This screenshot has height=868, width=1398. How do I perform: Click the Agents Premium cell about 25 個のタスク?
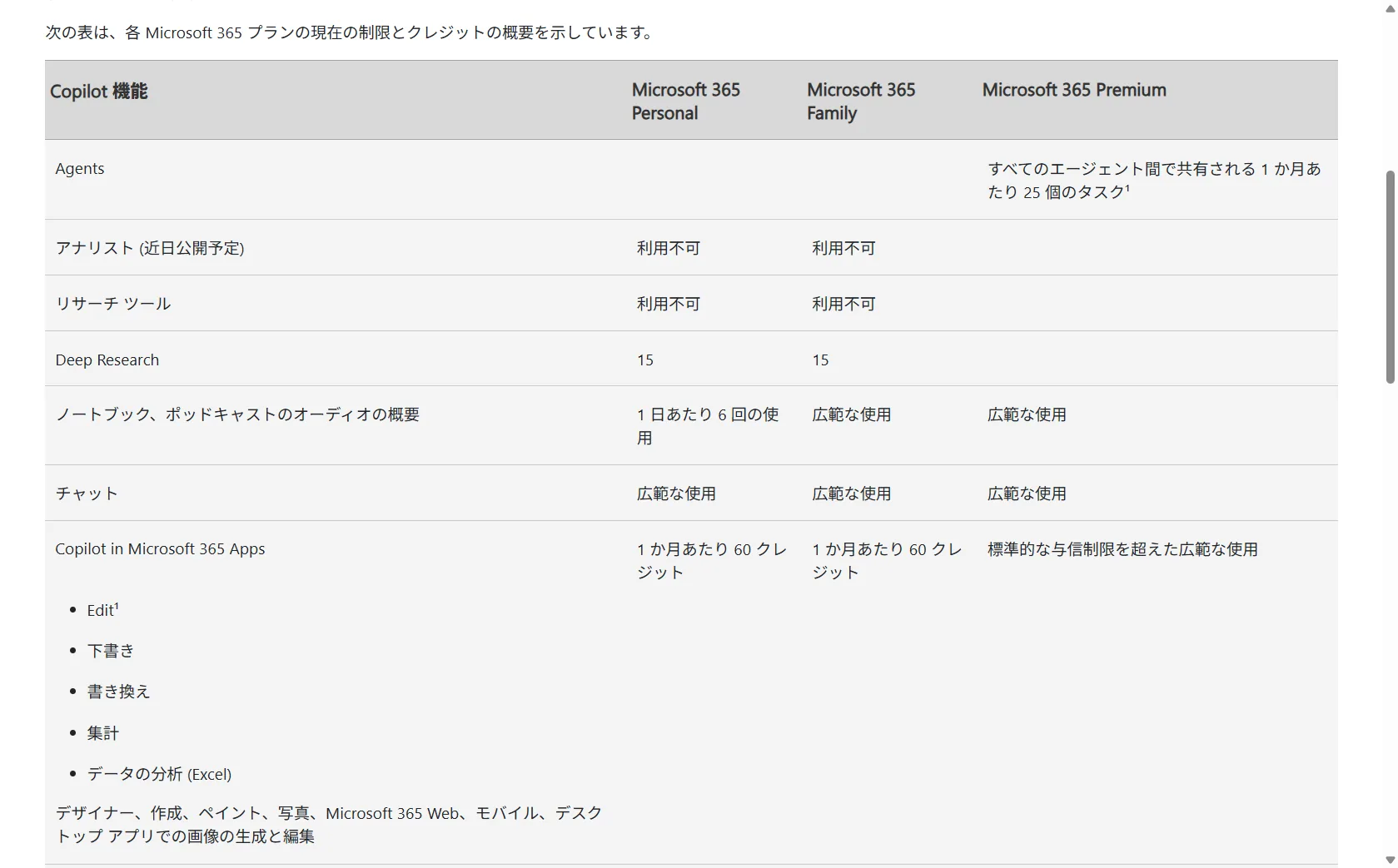[1154, 181]
